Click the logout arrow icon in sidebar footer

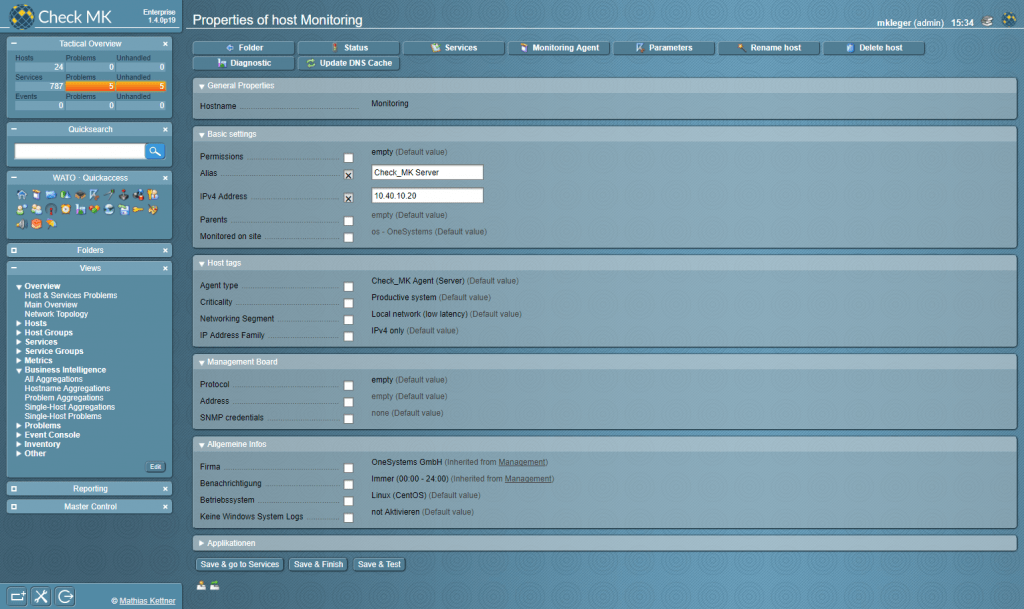point(65,596)
